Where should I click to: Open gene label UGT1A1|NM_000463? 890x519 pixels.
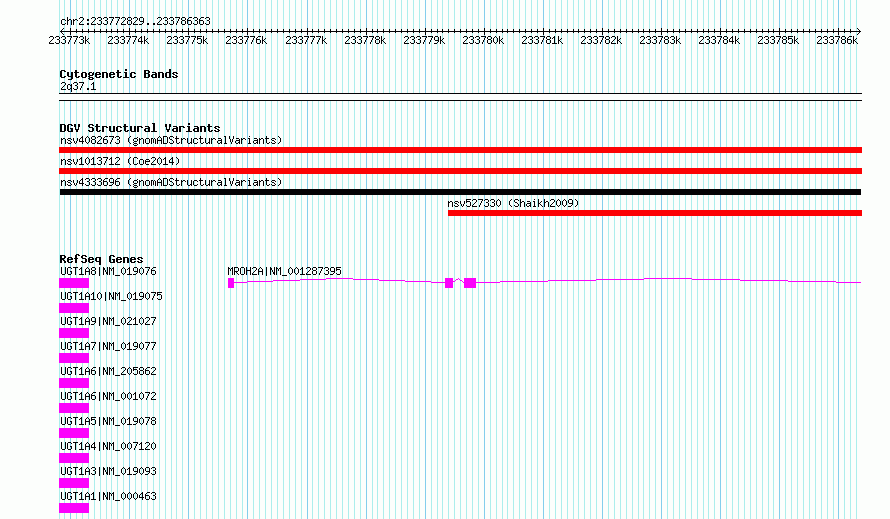108,496
